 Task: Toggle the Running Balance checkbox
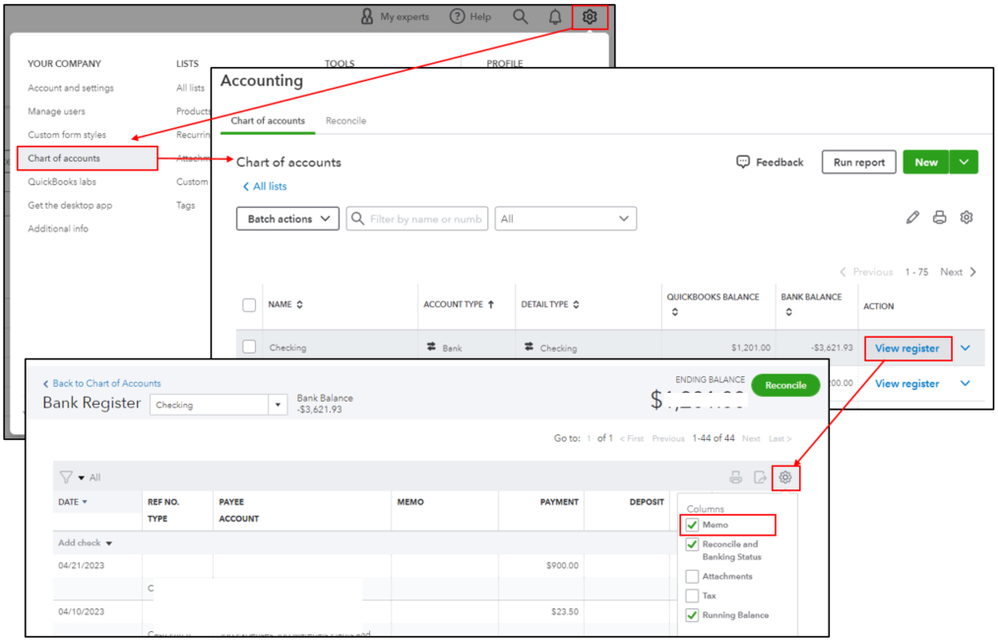coord(692,615)
